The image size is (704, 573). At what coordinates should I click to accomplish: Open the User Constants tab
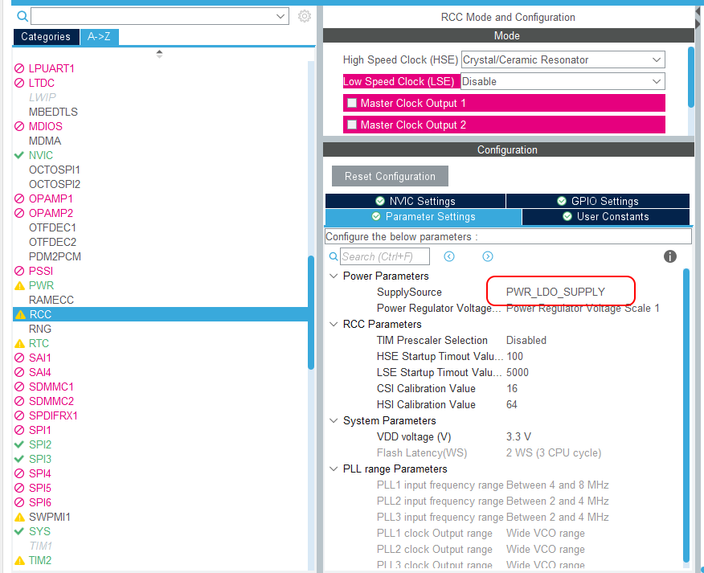pos(606,216)
